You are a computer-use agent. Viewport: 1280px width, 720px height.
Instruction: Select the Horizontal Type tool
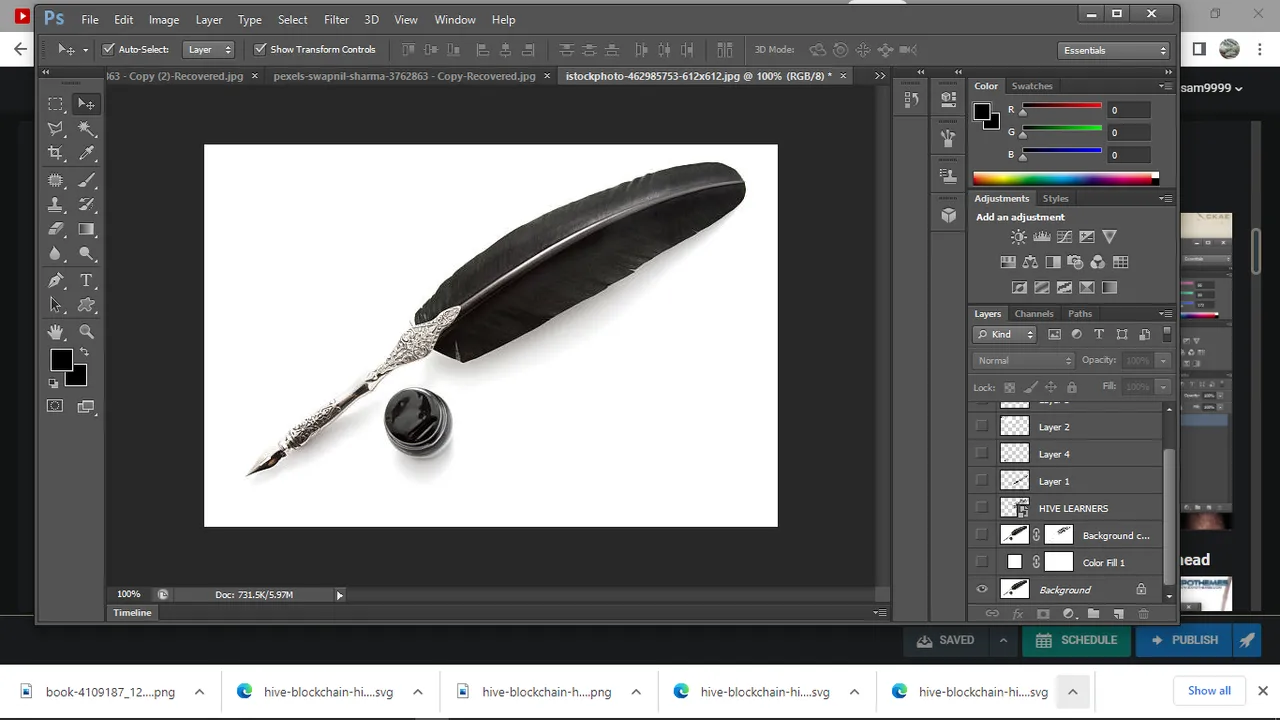86,281
